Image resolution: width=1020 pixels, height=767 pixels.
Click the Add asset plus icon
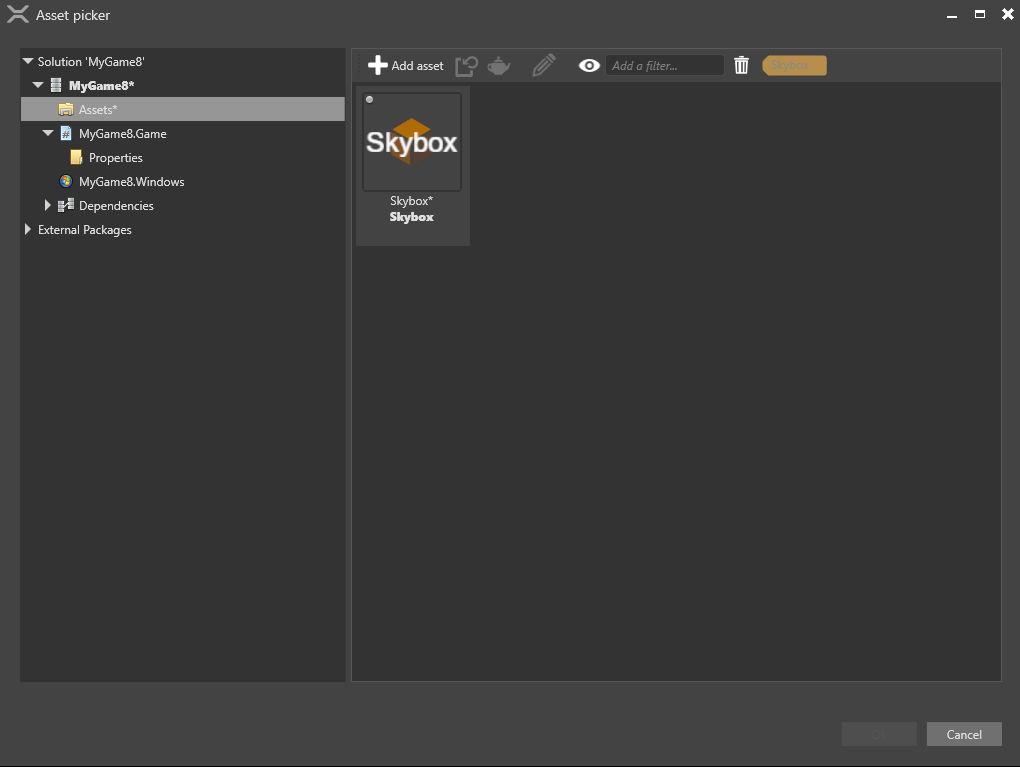(x=378, y=65)
